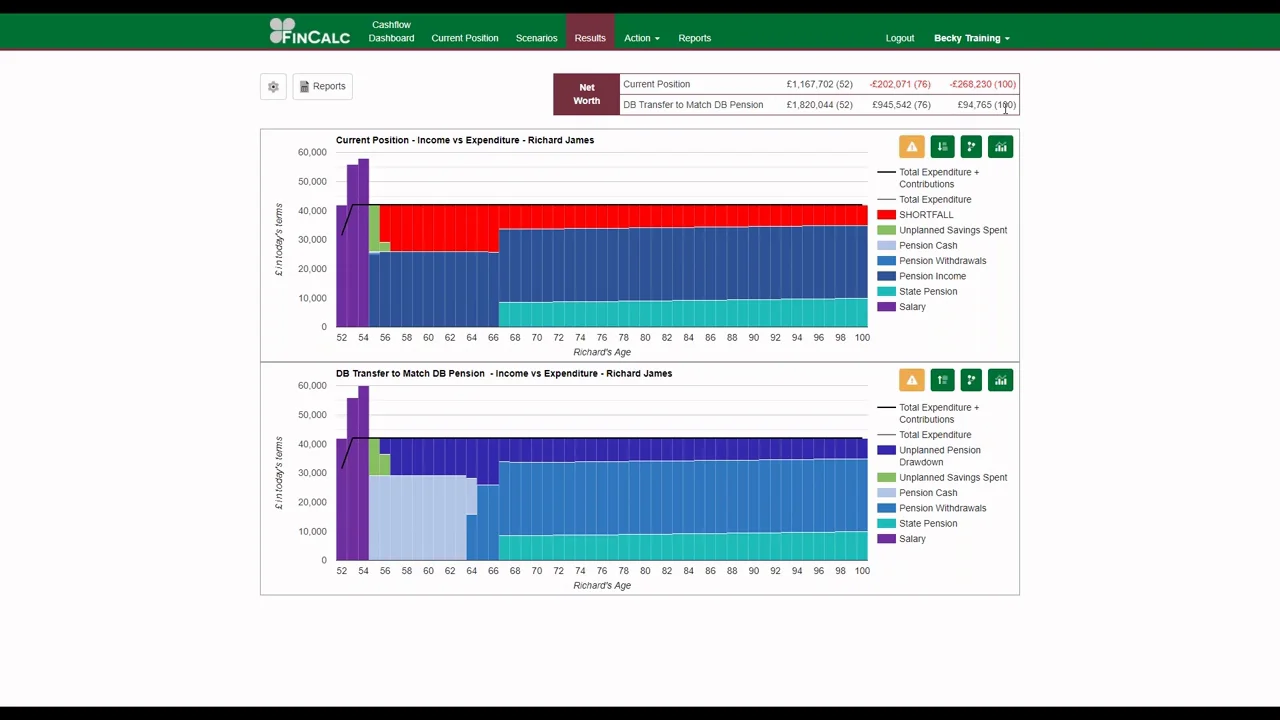Toggle Pension Cash in DB Transfer legend
The width and height of the screenshot is (1280, 720).
(x=928, y=493)
